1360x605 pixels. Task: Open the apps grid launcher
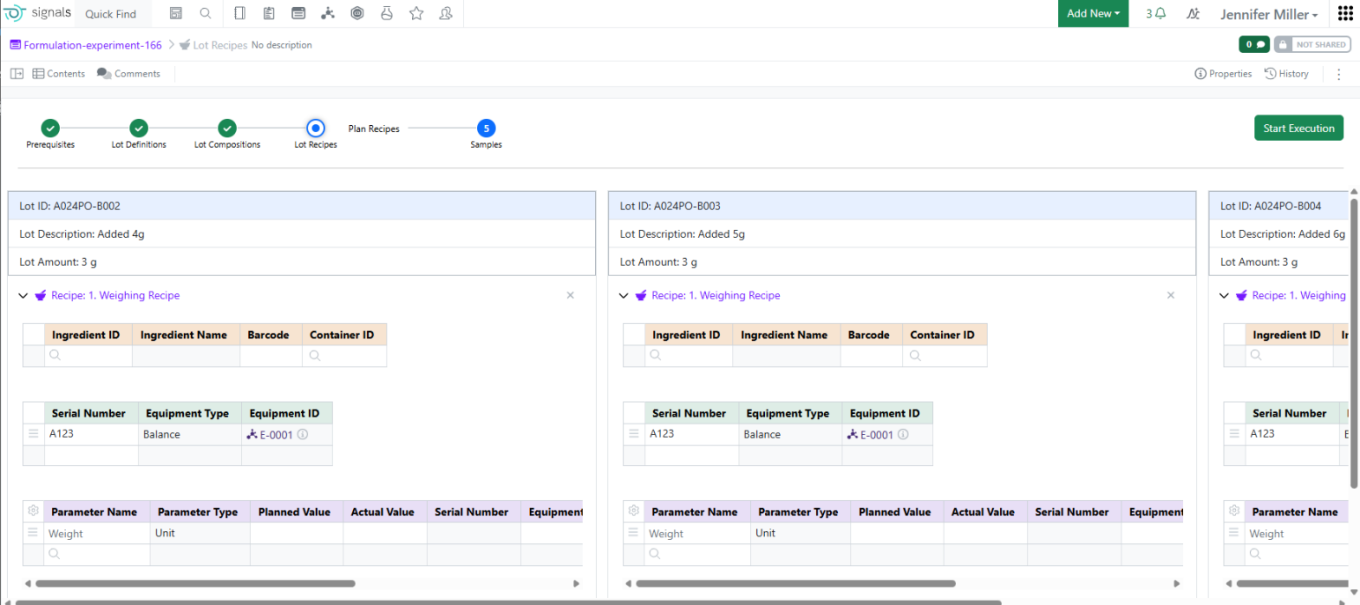1345,14
